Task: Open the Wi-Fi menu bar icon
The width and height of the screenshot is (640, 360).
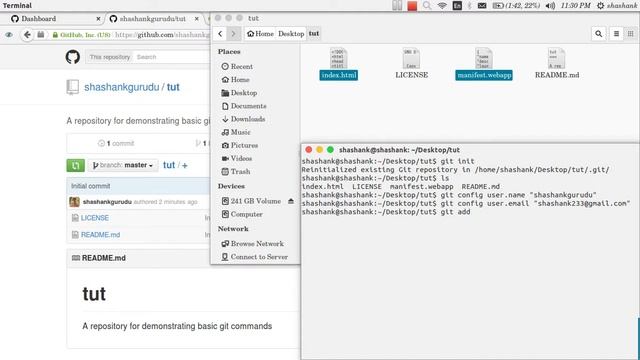Action: 442,5
